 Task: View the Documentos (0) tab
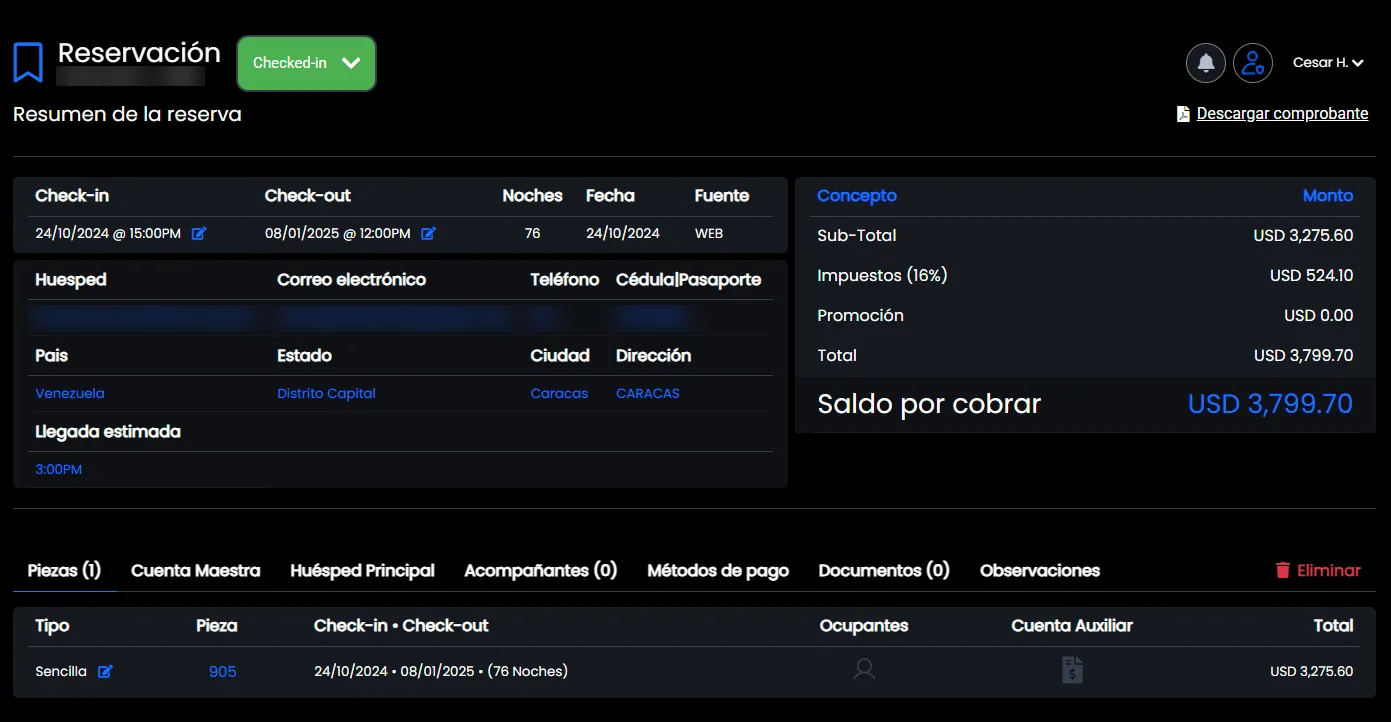[884, 570]
